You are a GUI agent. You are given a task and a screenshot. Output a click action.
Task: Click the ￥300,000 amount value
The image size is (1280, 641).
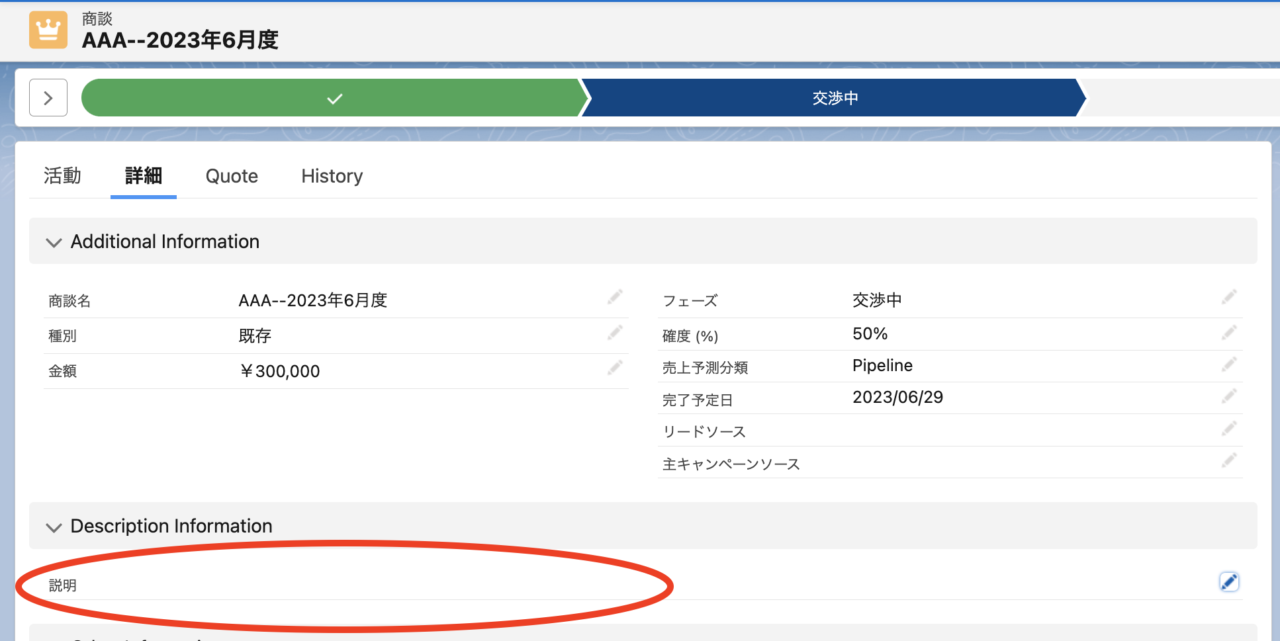[x=279, y=371]
